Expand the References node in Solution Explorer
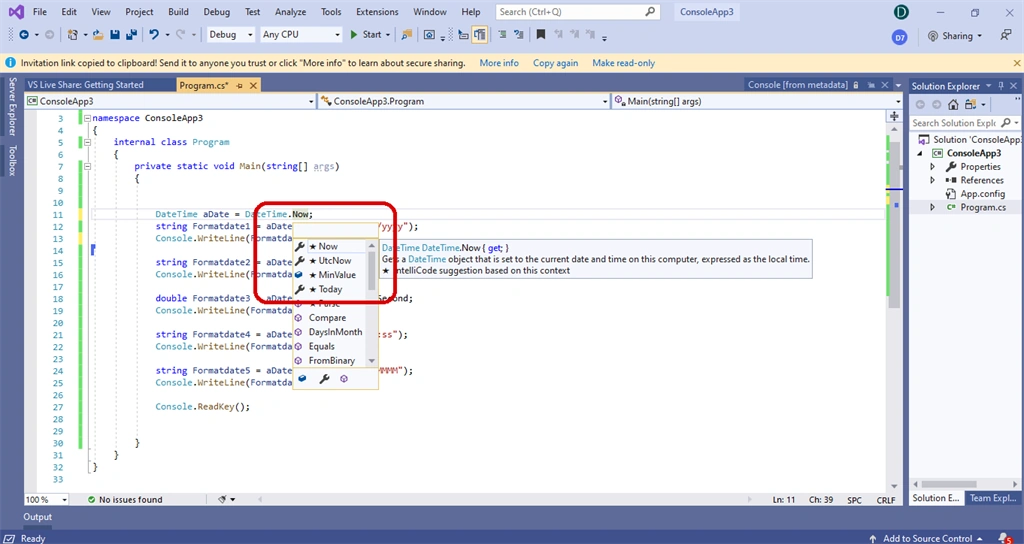 coord(933,180)
